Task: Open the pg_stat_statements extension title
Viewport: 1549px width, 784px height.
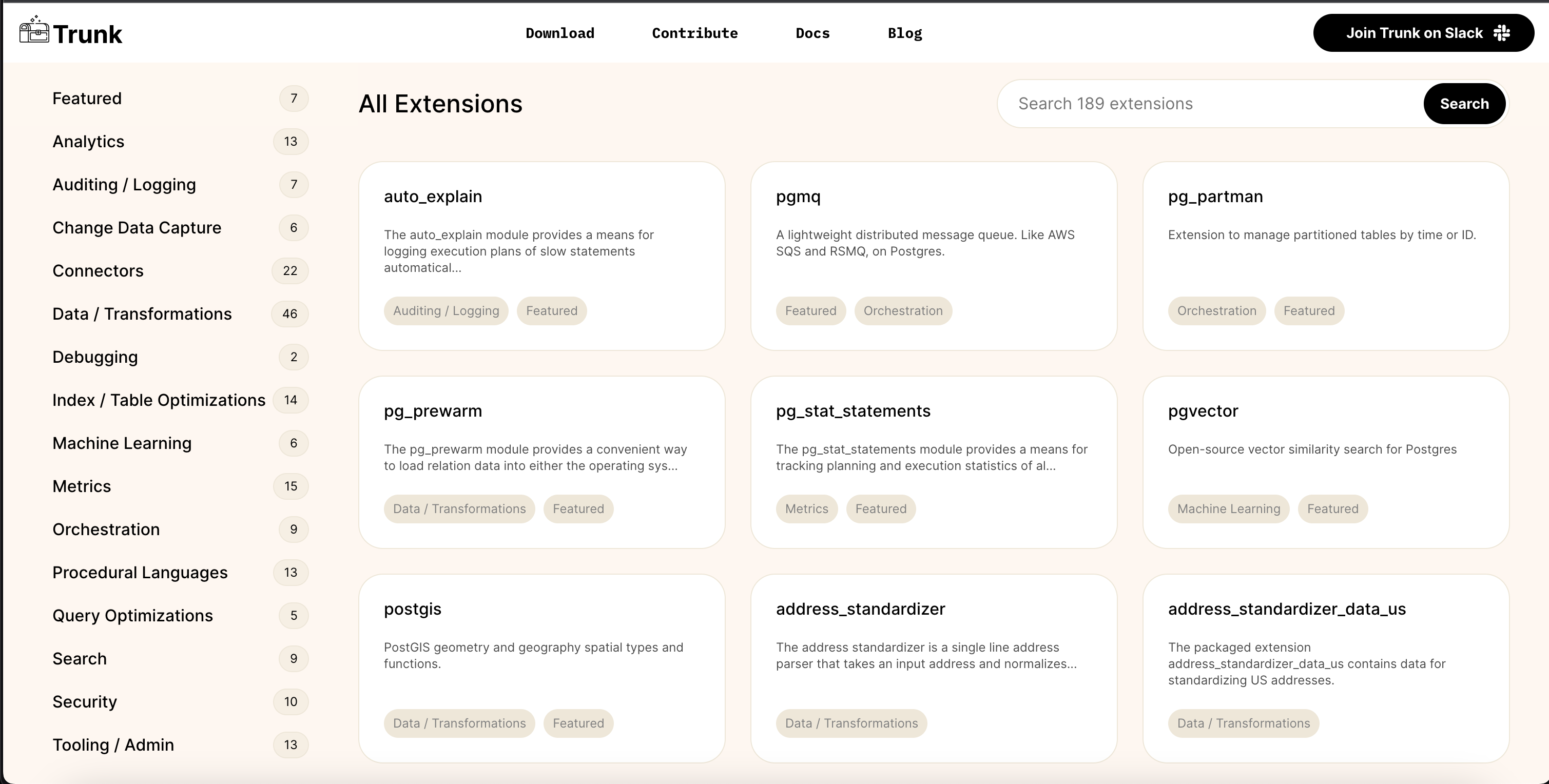Action: point(853,411)
